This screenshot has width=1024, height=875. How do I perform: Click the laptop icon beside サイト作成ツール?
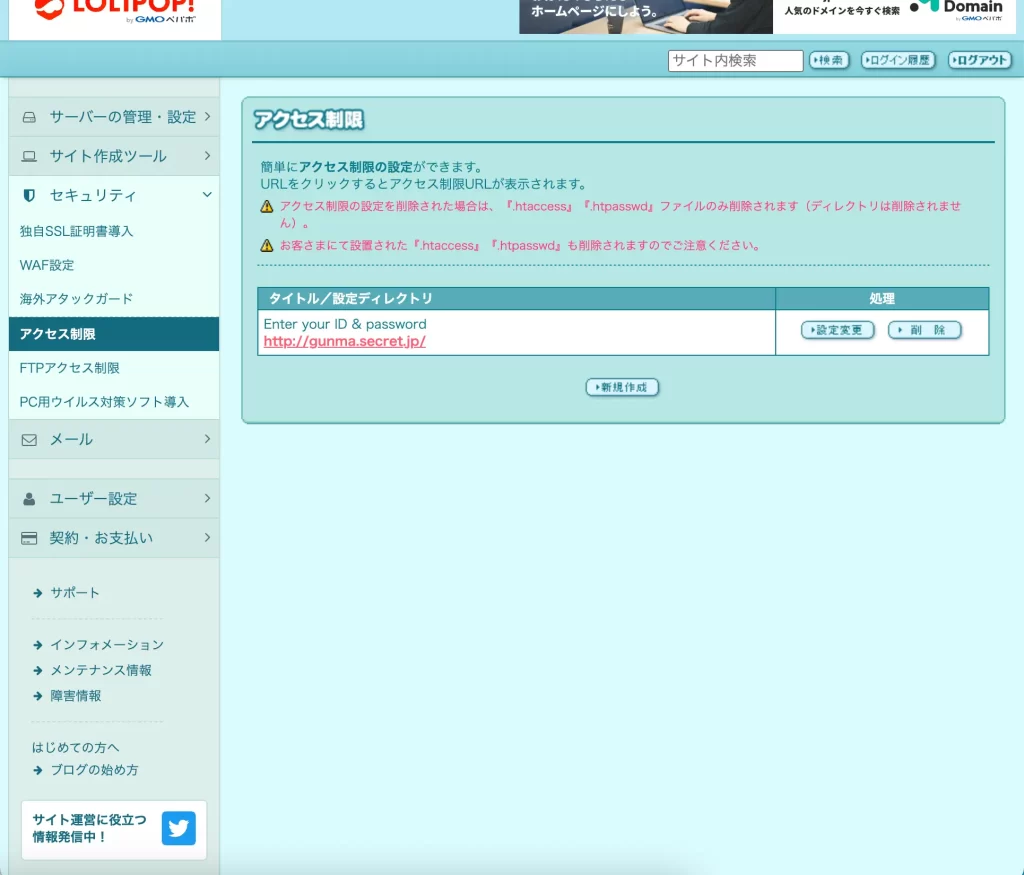29,156
